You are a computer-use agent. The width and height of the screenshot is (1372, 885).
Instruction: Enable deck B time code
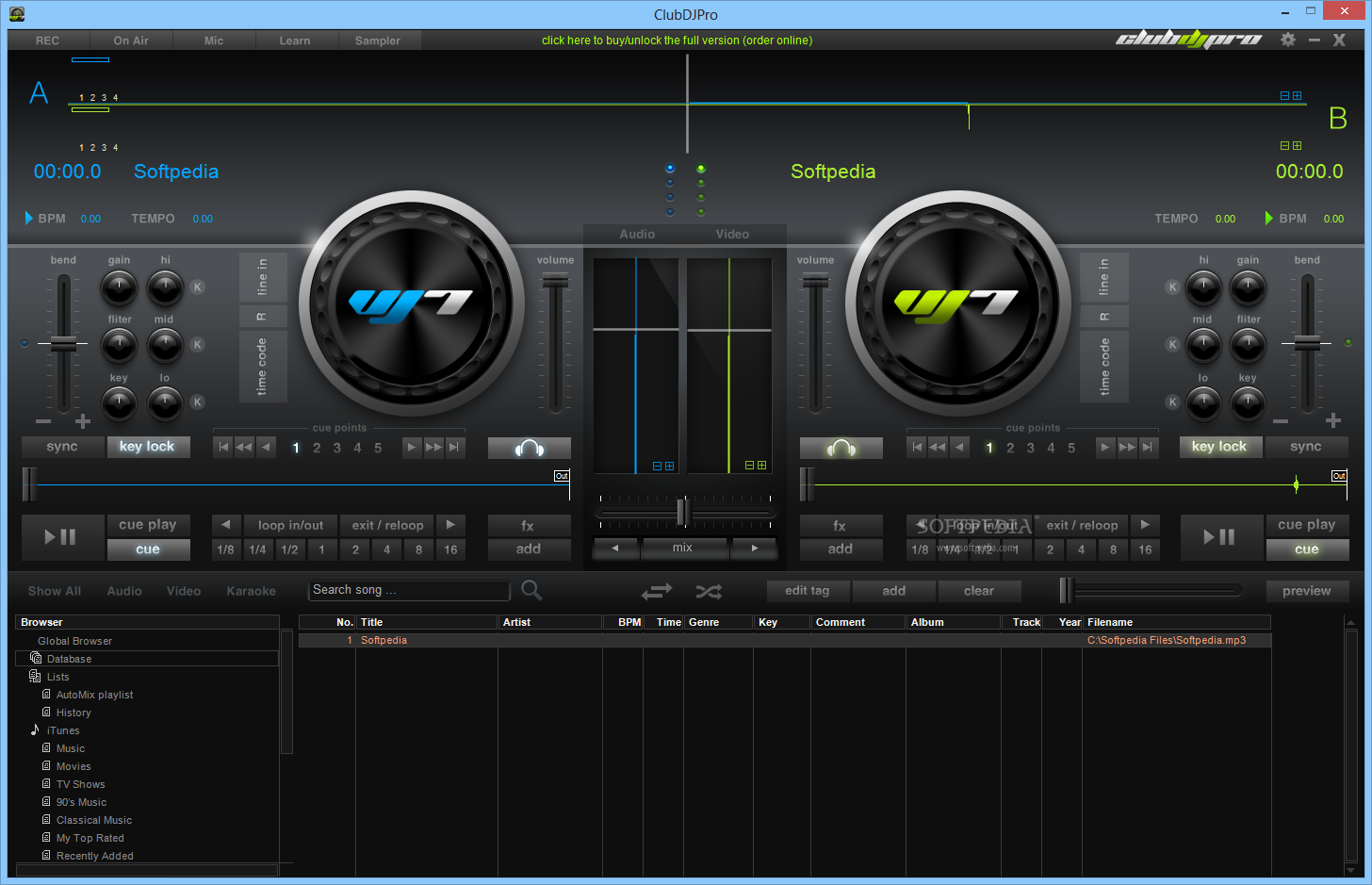1104,367
